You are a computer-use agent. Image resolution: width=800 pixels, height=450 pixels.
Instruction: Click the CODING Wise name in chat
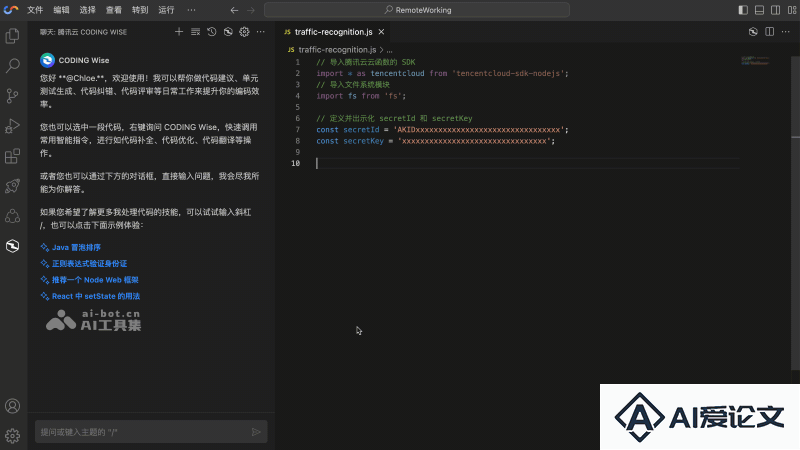pos(84,60)
